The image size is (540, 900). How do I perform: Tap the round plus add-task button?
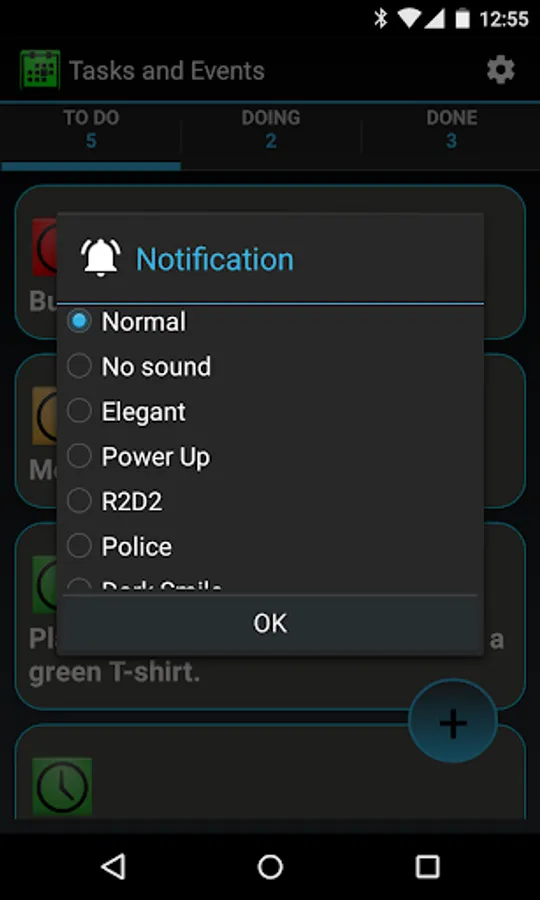pos(452,721)
